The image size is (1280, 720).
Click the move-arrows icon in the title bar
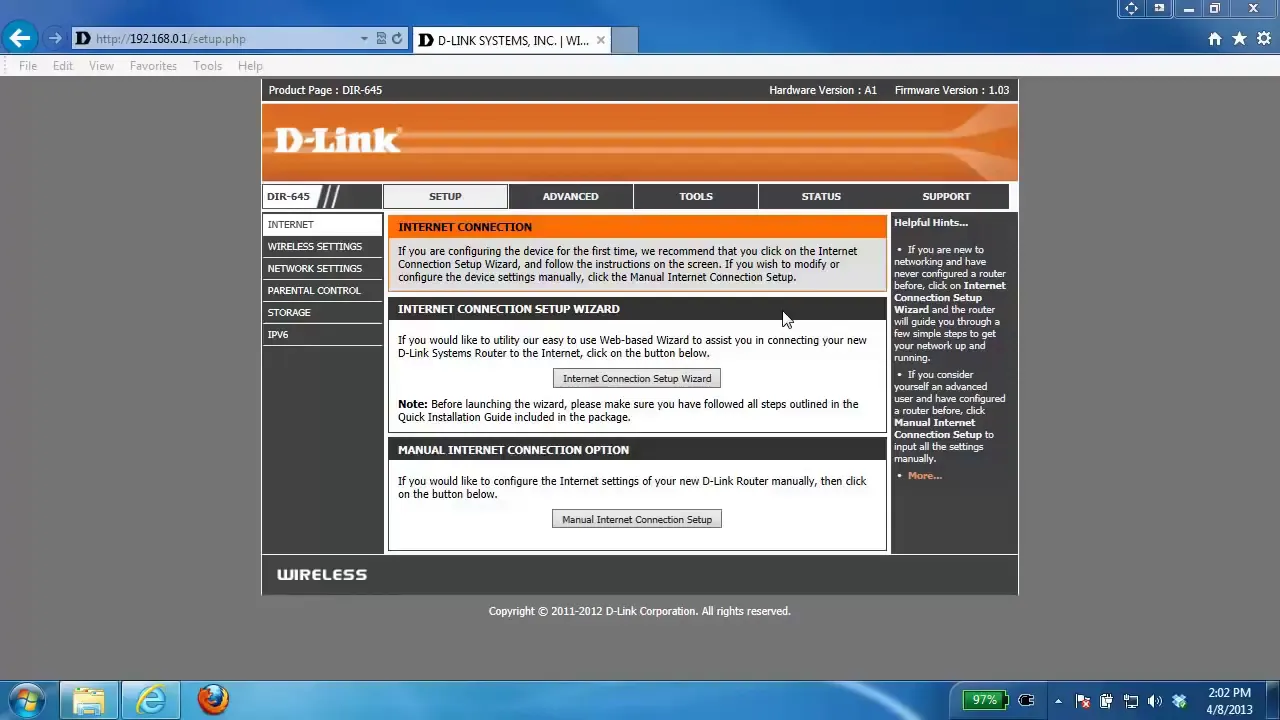pos(1131,8)
